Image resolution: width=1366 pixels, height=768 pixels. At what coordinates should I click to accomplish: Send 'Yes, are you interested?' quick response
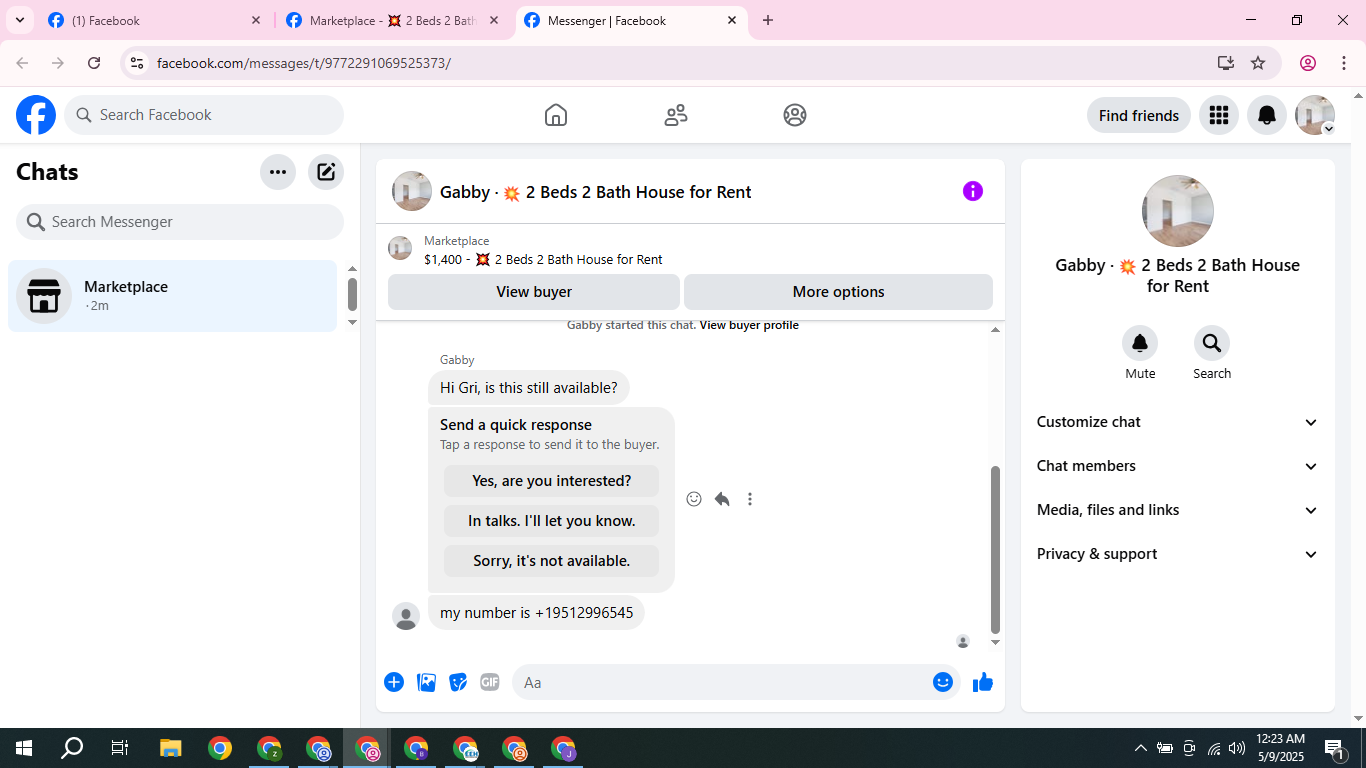click(551, 481)
